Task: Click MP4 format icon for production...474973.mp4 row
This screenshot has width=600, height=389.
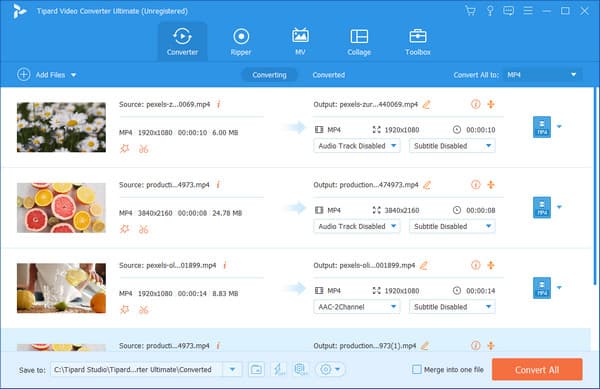Action: coord(542,207)
